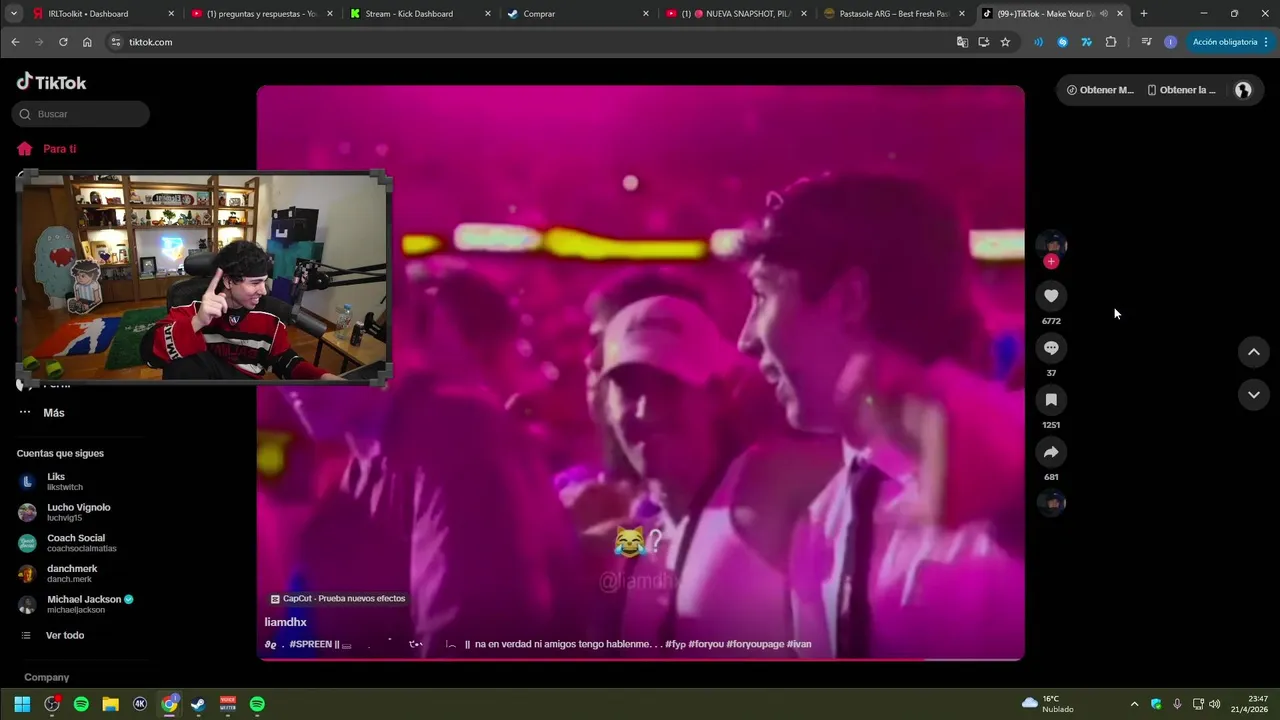The width and height of the screenshot is (1280, 720).
Task: Open a new browser tab
Action: (x=1143, y=14)
